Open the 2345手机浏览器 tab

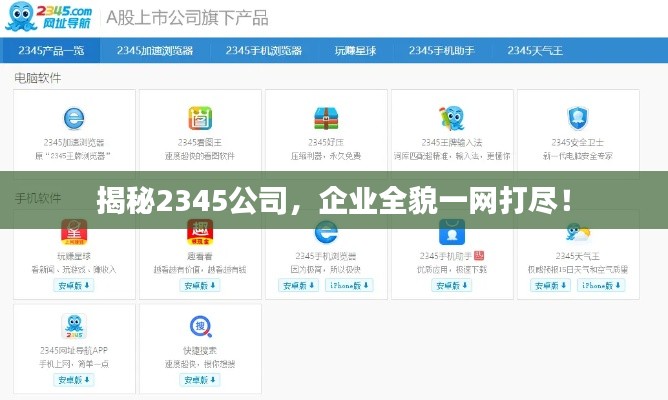(x=264, y=51)
